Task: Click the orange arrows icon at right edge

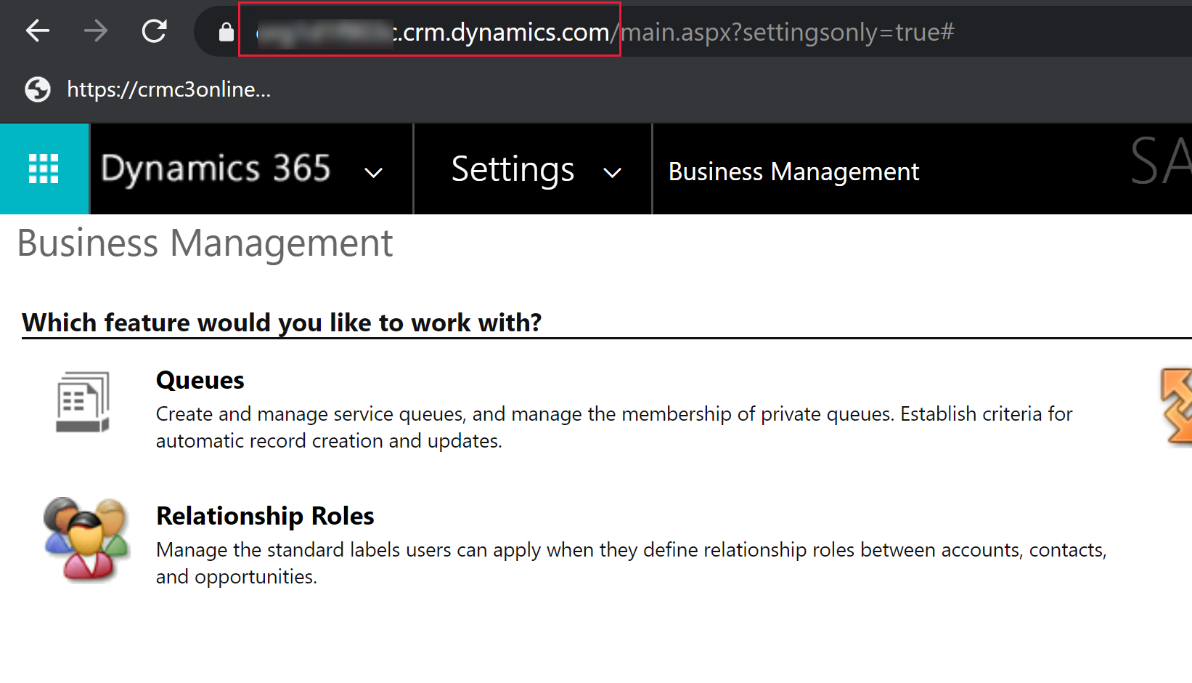Action: [x=1176, y=405]
